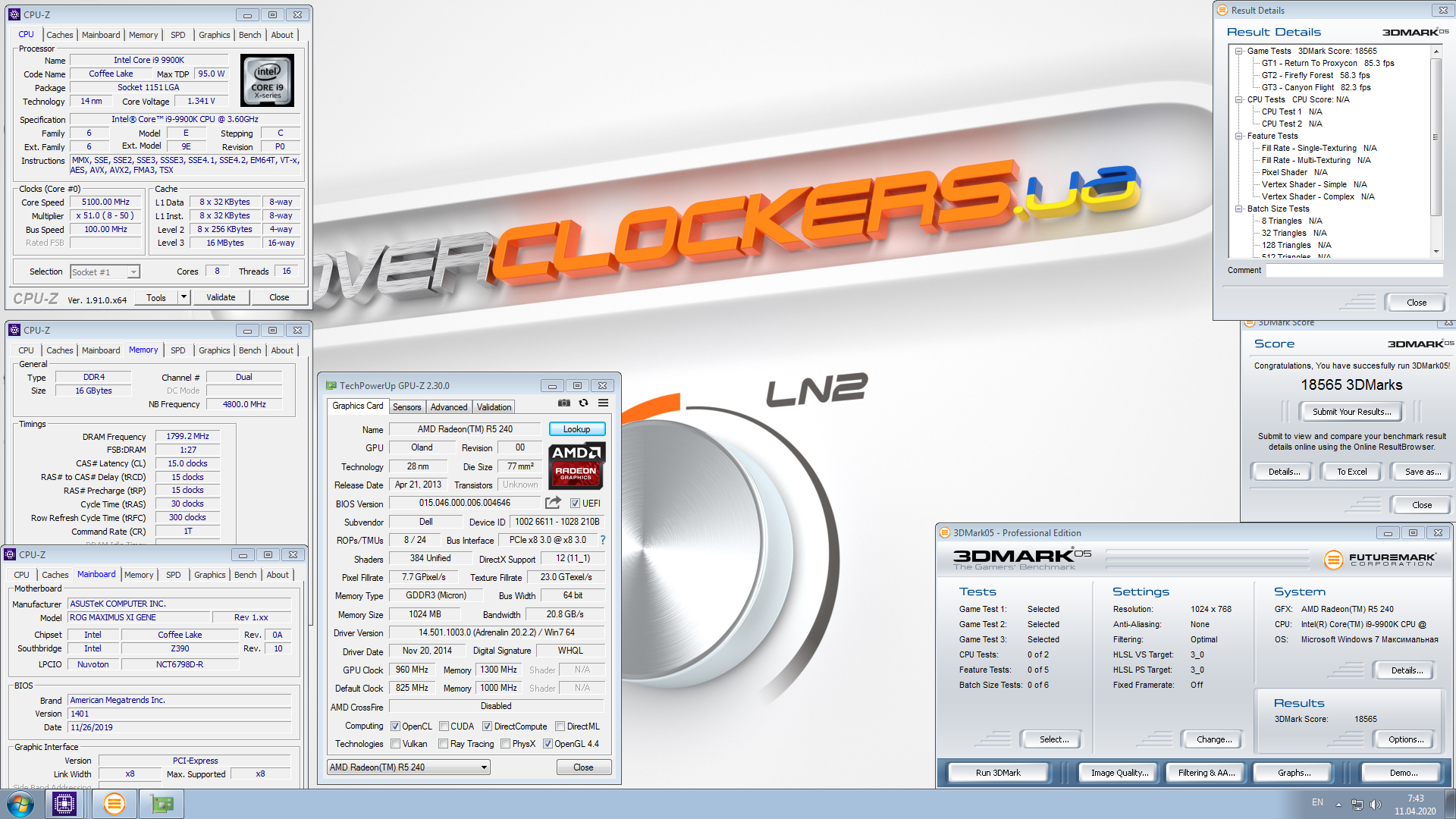
Task: Collapse the CPU Tests tree node
Action: [x=1239, y=100]
